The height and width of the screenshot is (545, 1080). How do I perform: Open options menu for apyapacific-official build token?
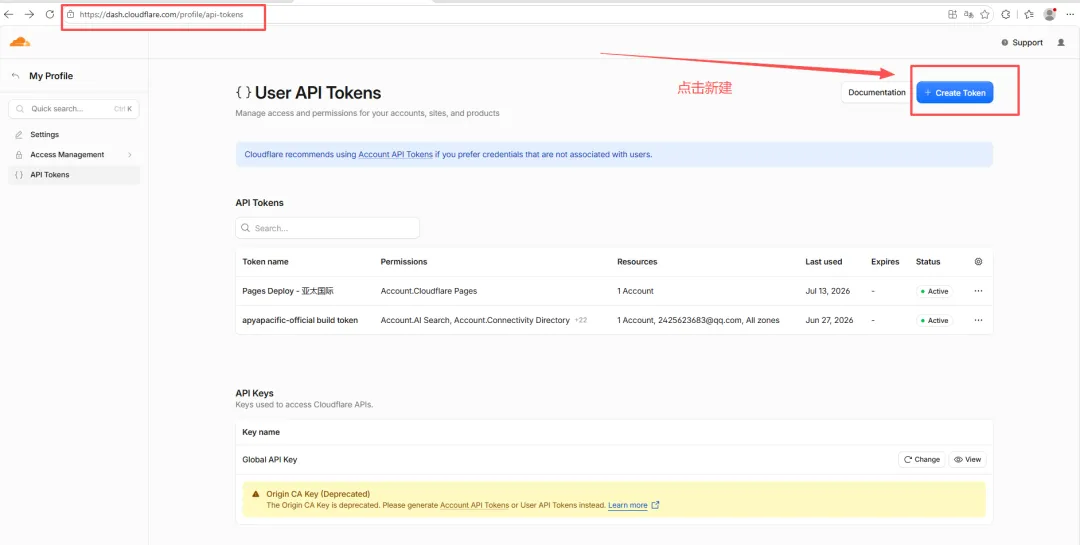pyautogui.click(x=979, y=320)
